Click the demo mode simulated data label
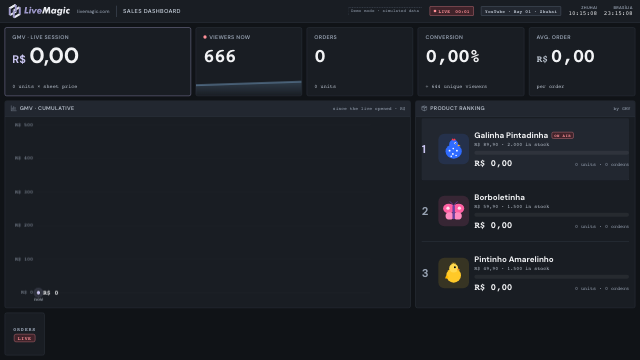 tap(385, 11)
